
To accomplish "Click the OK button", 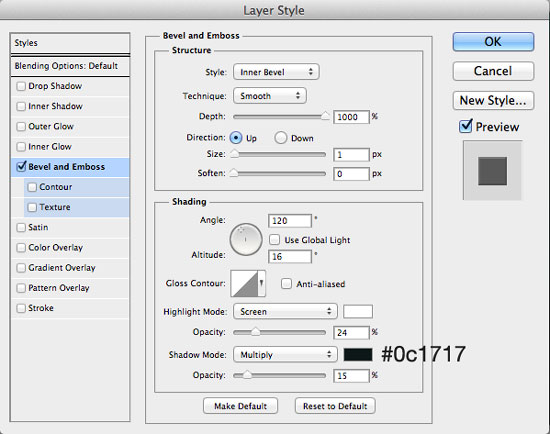I will tap(493, 42).
